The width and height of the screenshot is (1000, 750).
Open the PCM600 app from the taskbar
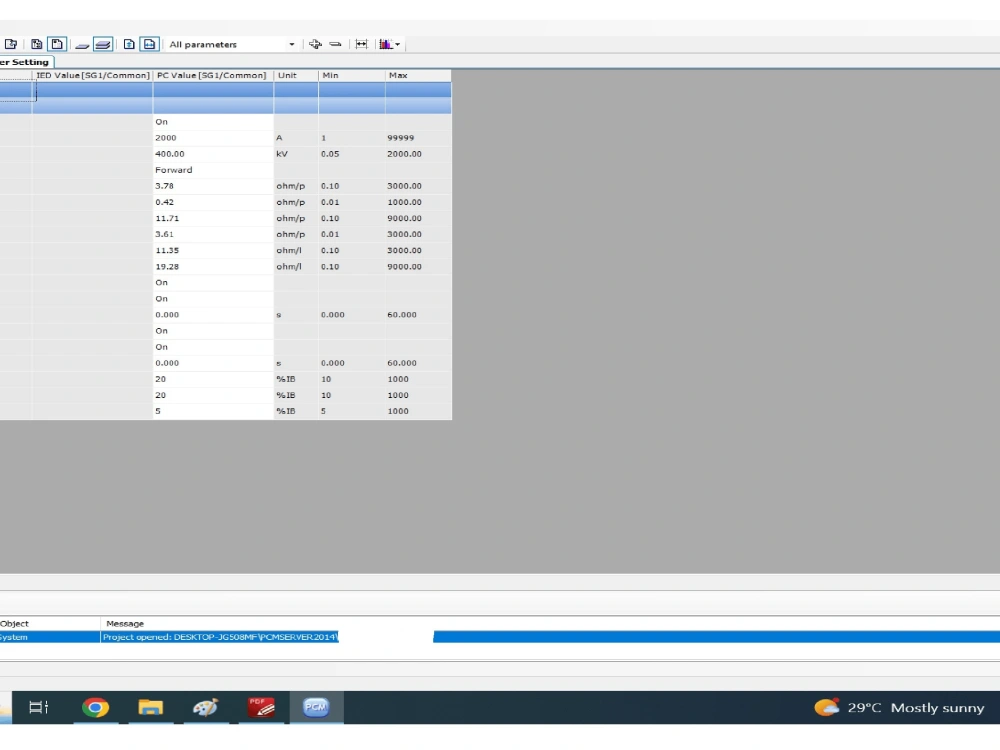tap(316, 707)
